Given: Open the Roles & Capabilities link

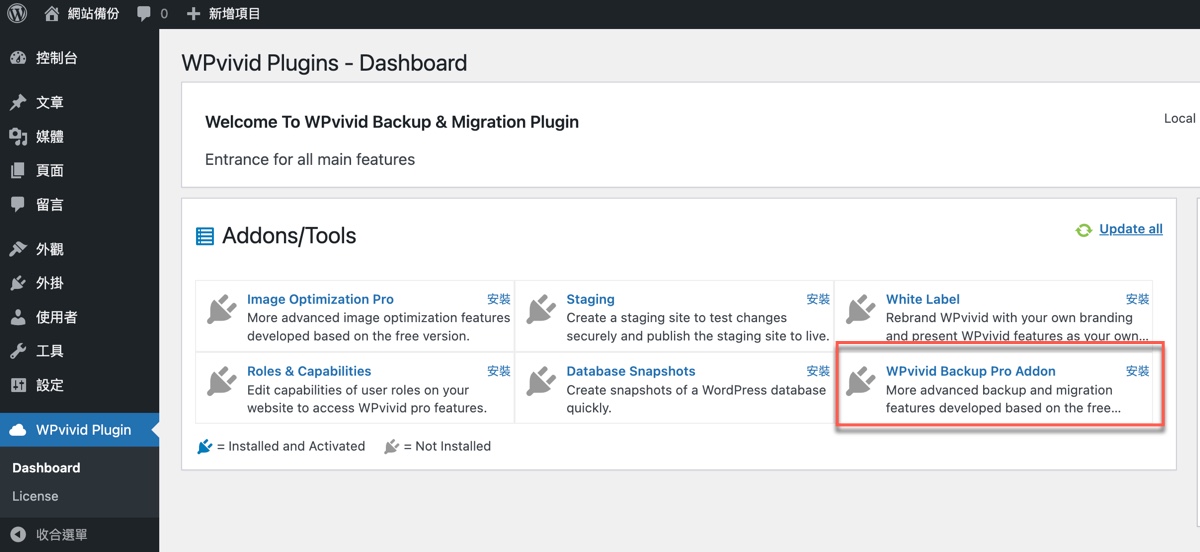Looking at the screenshot, I should pyautogui.click(x=309, y=371).
